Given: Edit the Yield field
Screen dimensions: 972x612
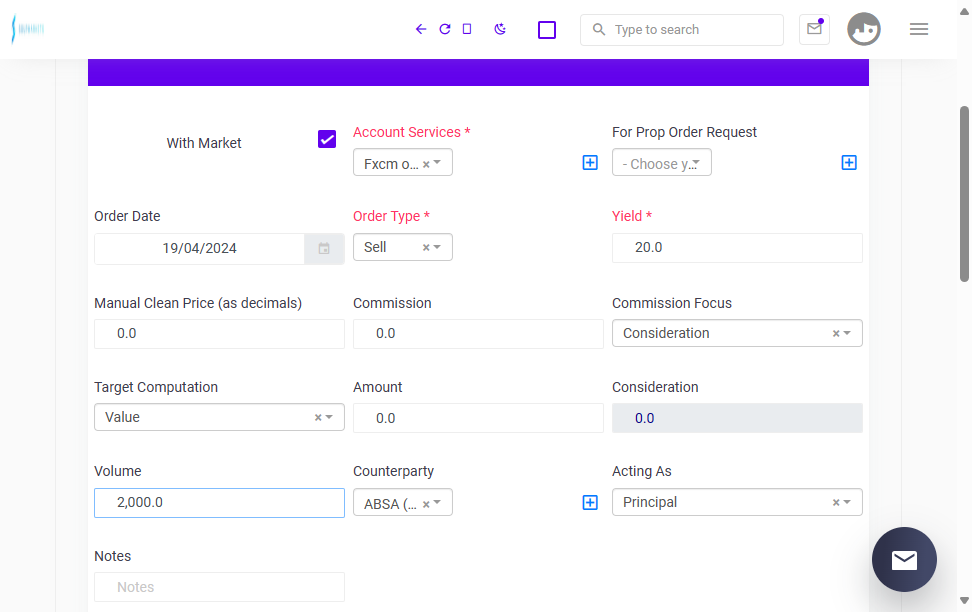Looking at the screenshot, I should (x=737, y=247).
